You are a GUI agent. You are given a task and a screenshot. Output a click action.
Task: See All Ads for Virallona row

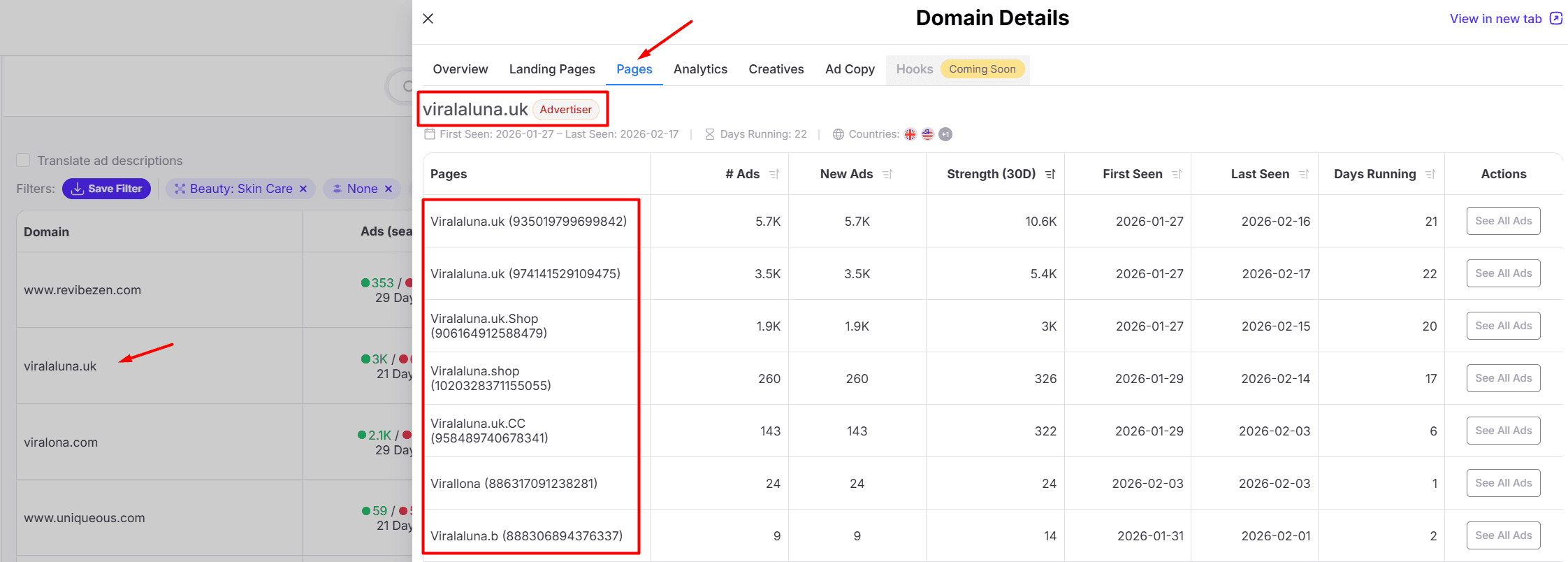pos(1504,483)
